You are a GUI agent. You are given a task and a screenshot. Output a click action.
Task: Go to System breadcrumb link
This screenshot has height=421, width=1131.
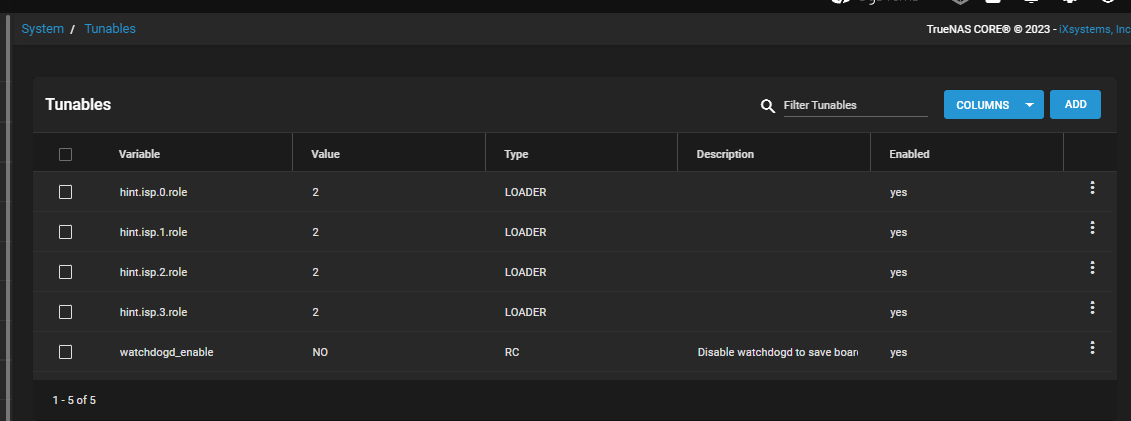(43, 29)
